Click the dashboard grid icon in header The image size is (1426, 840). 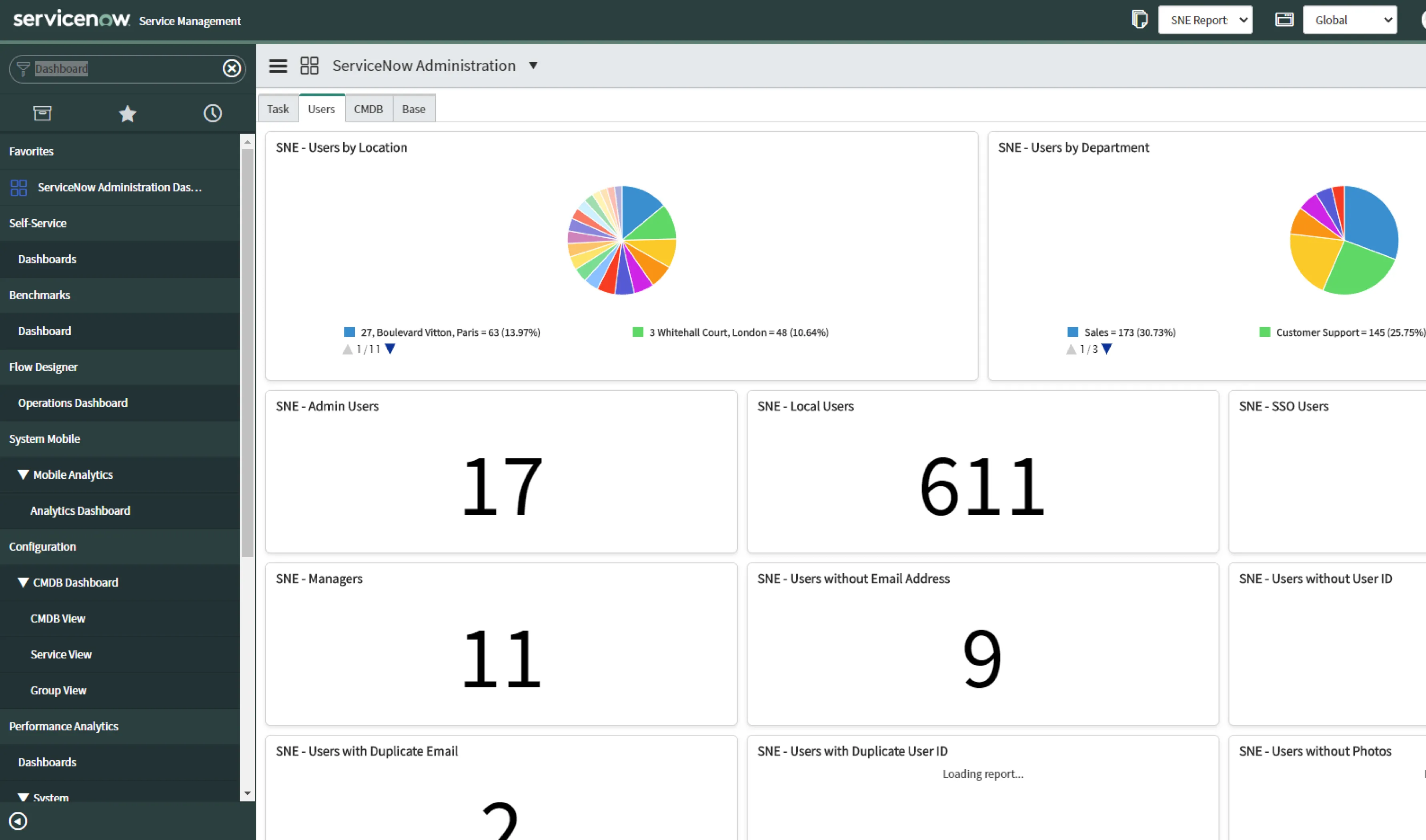309,66
